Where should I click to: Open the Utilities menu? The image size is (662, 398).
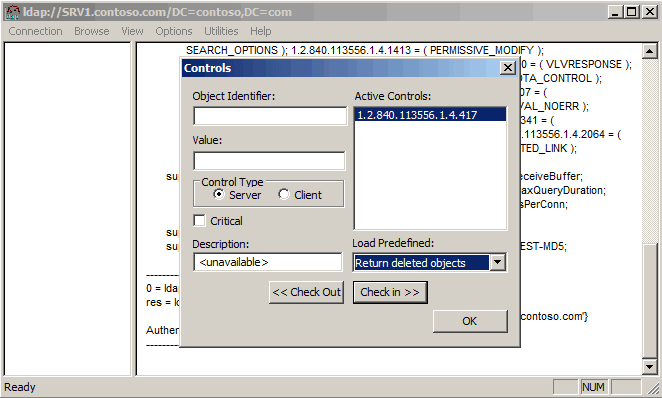point(221,31)
